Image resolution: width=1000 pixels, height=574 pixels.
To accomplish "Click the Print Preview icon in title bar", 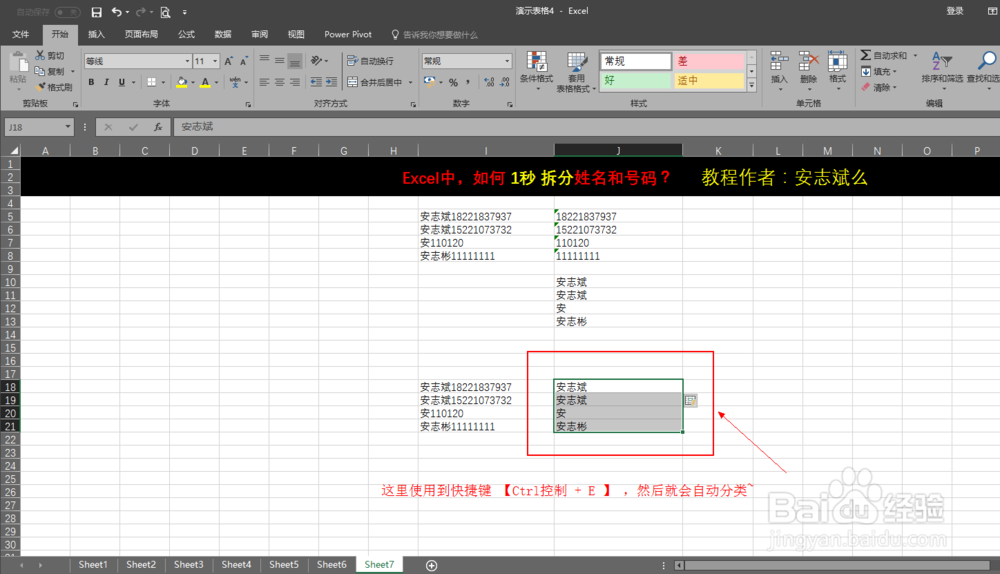I will pyautogui.click(x=165, y=11).
